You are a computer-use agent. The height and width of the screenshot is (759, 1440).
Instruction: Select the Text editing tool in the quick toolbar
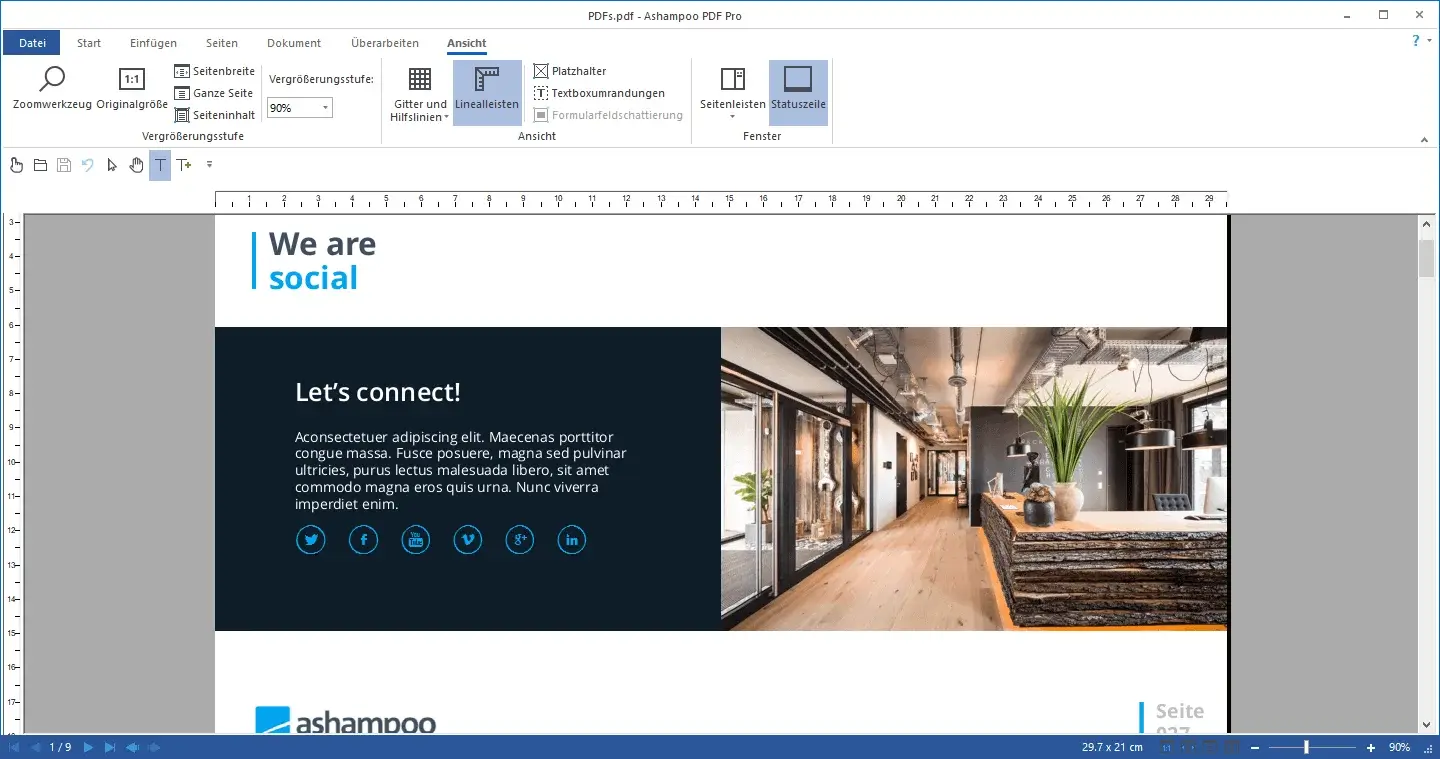[x=159, y=165]
